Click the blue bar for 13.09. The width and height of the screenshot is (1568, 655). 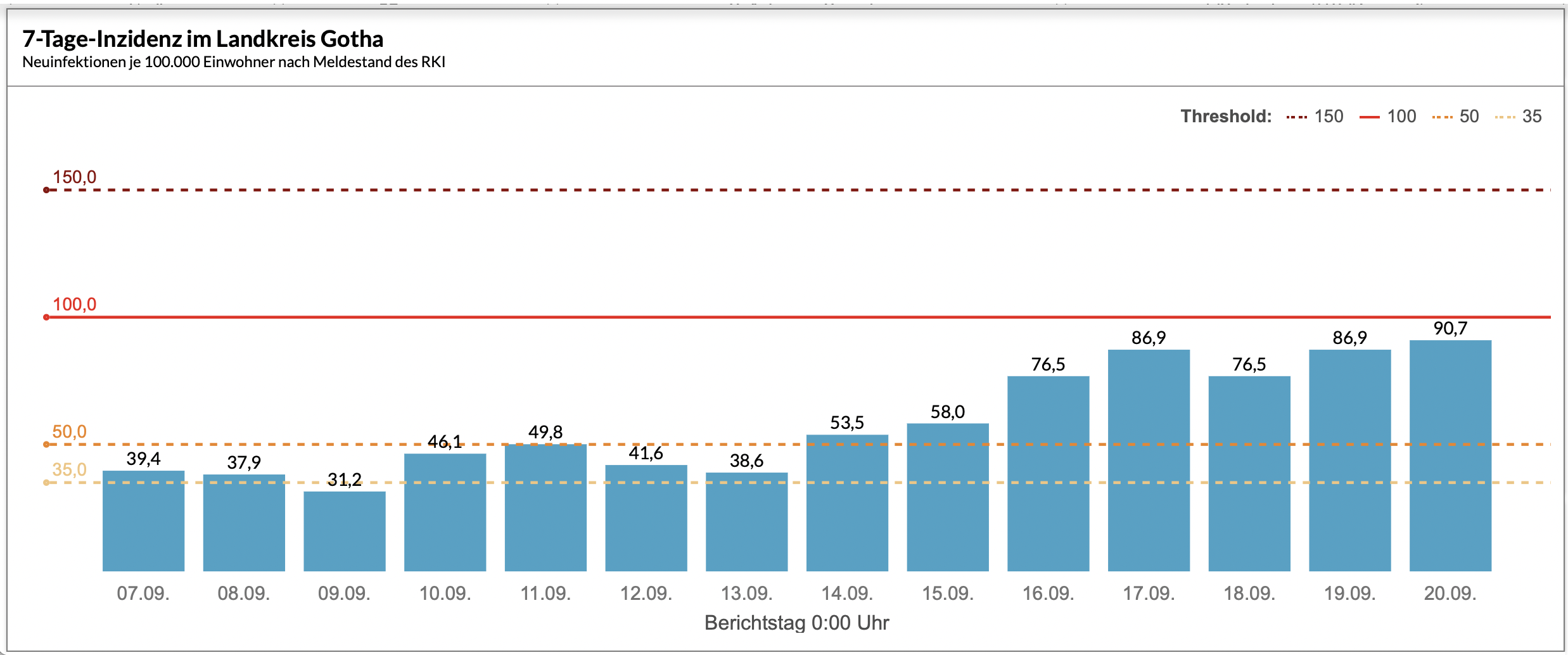(x=747, y=522)
